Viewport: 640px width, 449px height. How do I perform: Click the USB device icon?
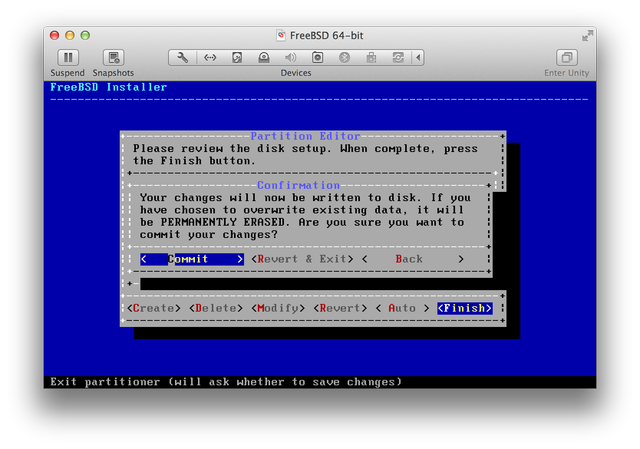tap(371, 58)
